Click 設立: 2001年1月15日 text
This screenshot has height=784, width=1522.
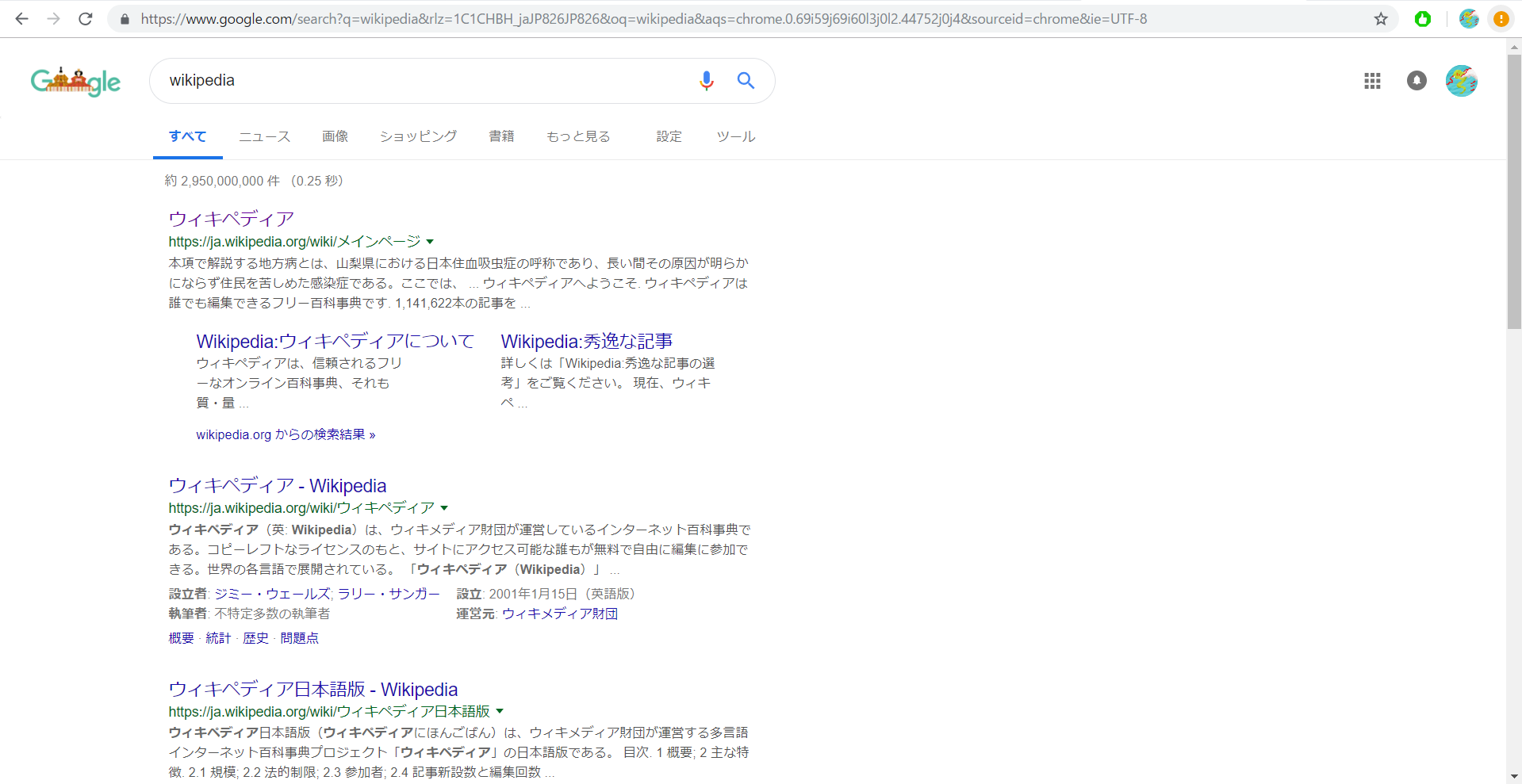pyautogui.click(x=546, y=594)
